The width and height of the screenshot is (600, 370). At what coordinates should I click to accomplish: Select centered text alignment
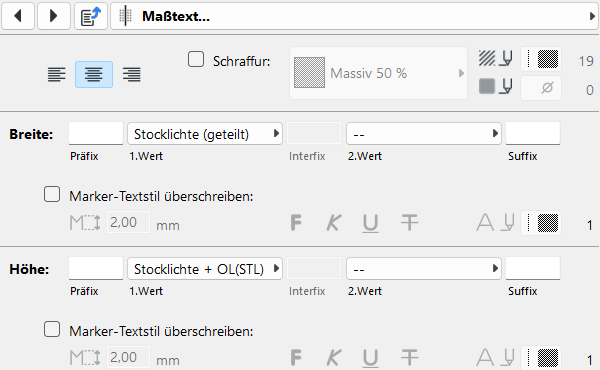coord(94,75)
